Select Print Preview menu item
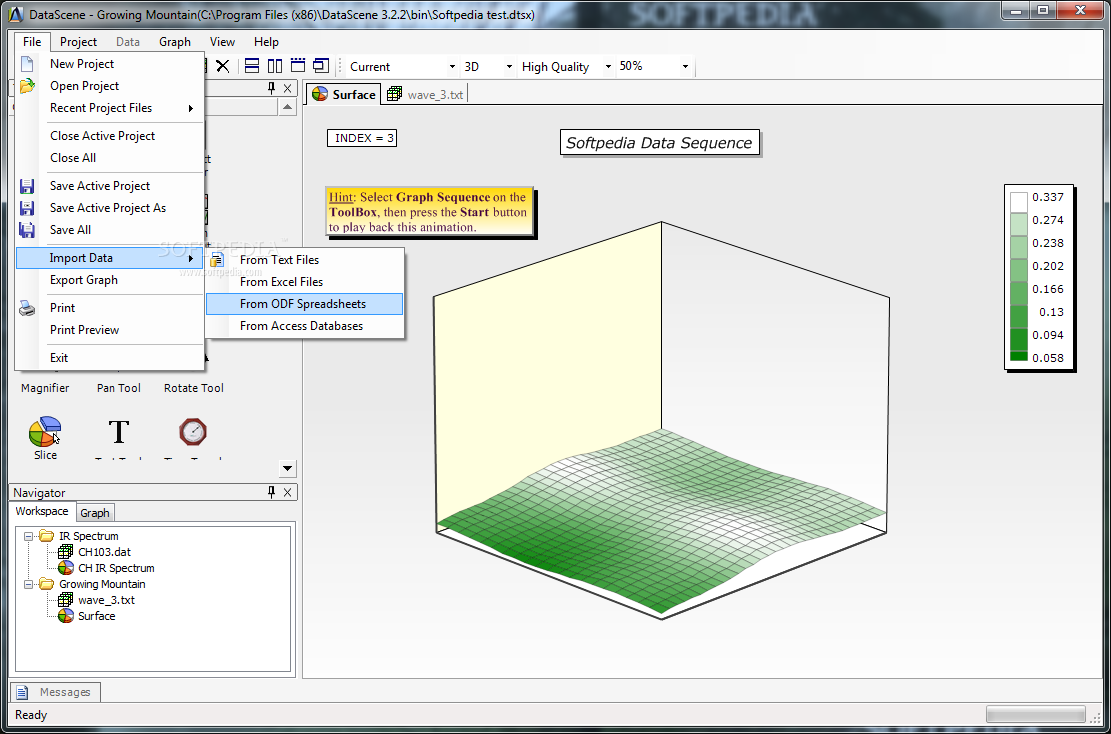This screenshot has height=734, width=1111. (x=110, y=329)
